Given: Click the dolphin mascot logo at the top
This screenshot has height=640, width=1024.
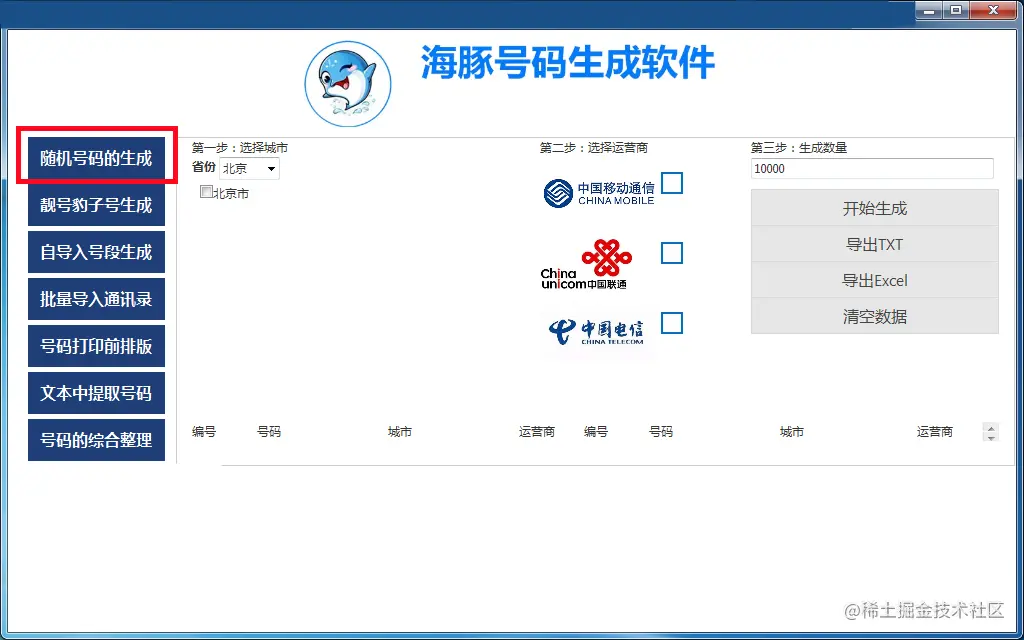Looking at the screenshot, I should click(x=347, y=83).
